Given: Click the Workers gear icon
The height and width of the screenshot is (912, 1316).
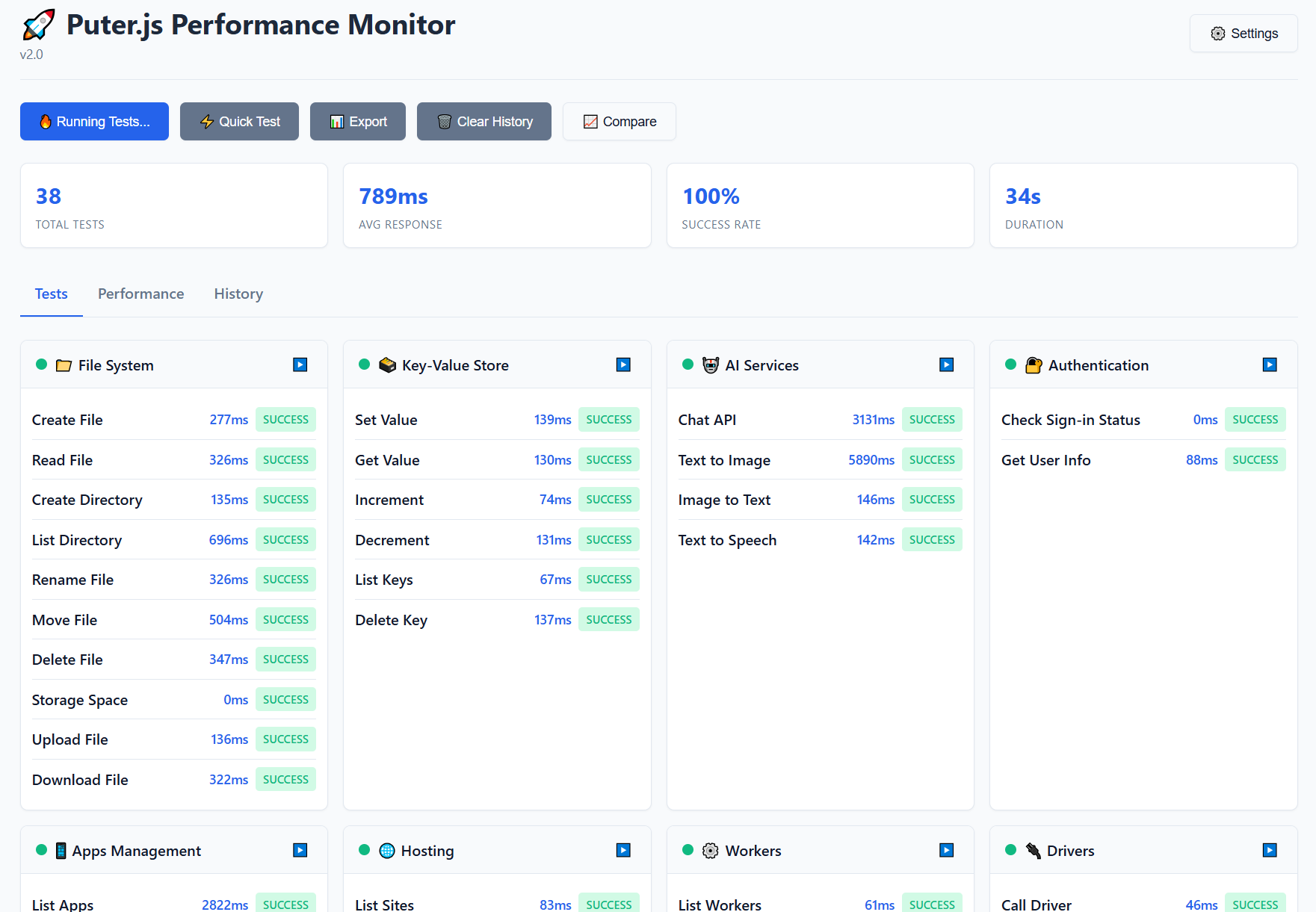Looking at the screenshot, I should coord(711,851).
